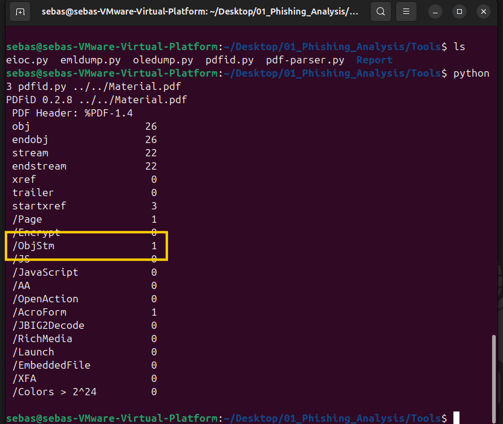Click the '/AA' row
This screenshot has height=424, width=503.
tap(84, 286)
